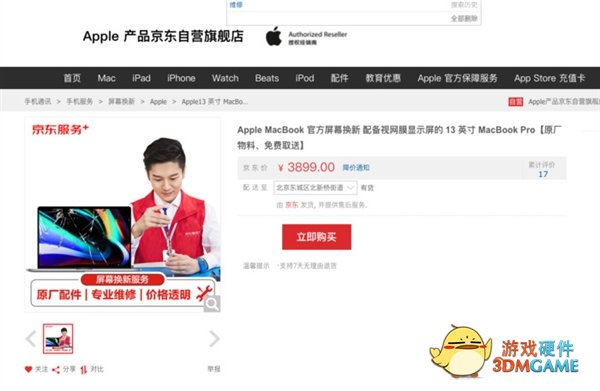Click the Apple 产品京东自营旗舰店 store title
This screenshot has height=391, width=600.
click(x=163, y=36)
